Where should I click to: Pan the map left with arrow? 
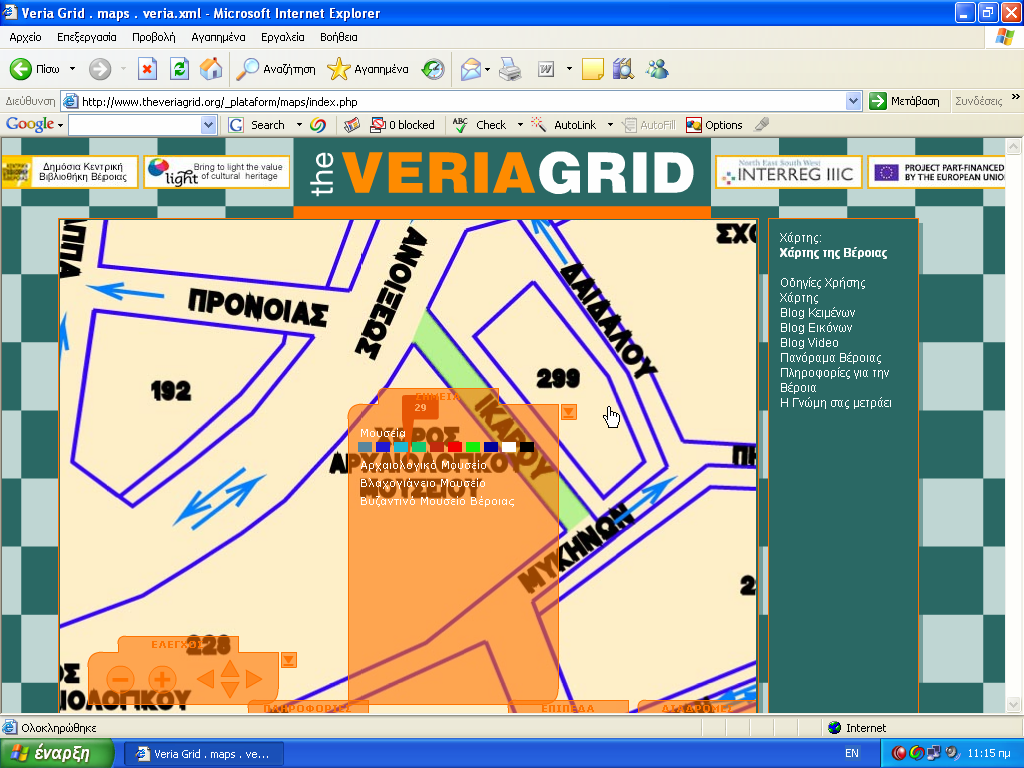tap(205, 679)
